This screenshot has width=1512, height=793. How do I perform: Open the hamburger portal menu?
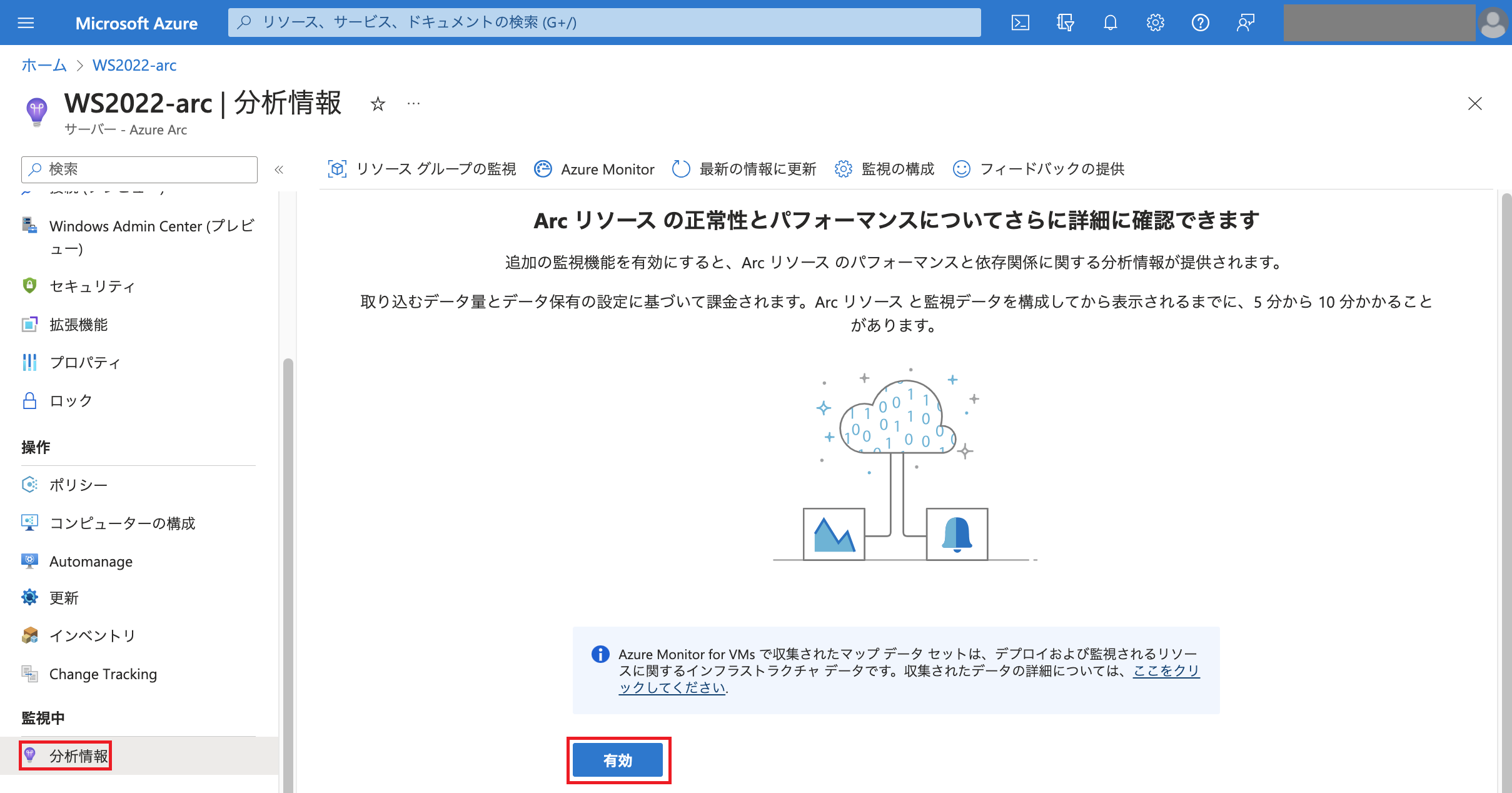(26, 23)
